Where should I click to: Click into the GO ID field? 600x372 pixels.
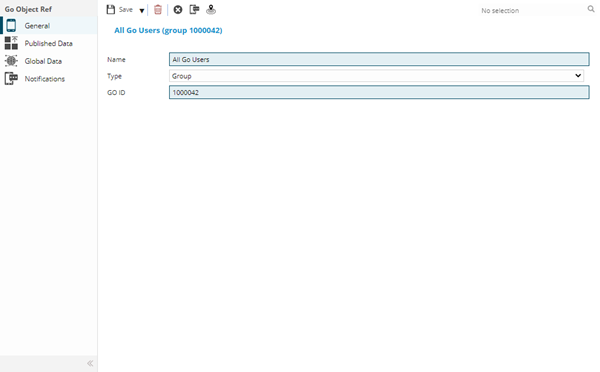(x=379, y=92)
